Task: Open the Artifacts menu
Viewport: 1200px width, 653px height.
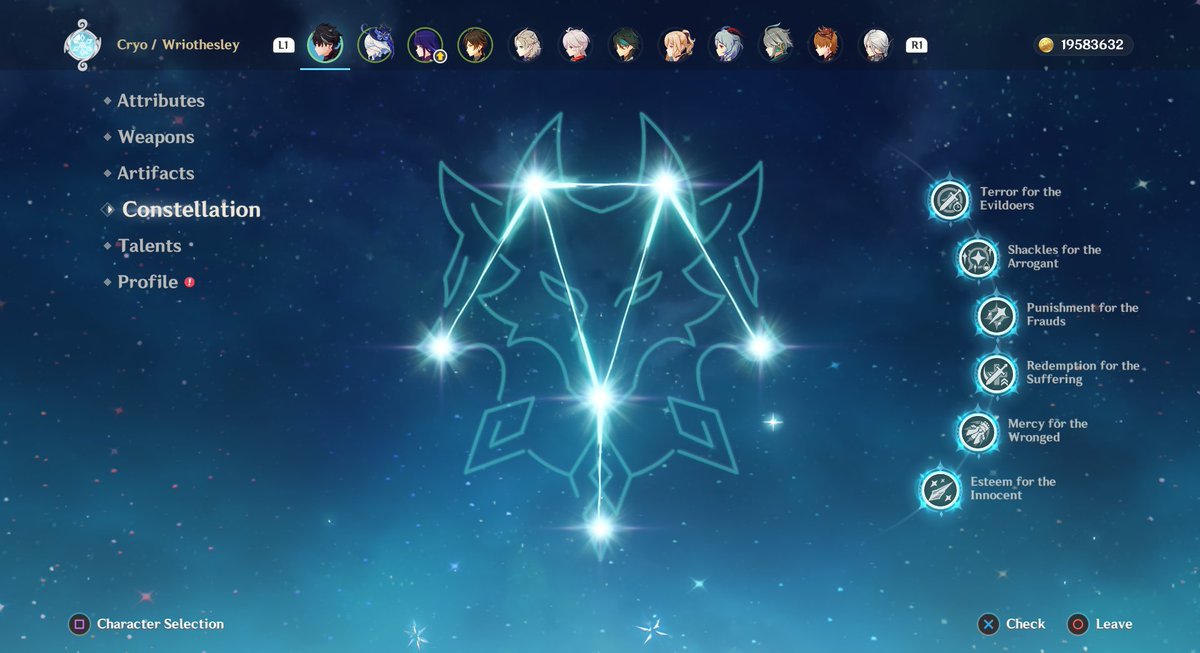Action: pyautogui.click(x=155, y=173)
